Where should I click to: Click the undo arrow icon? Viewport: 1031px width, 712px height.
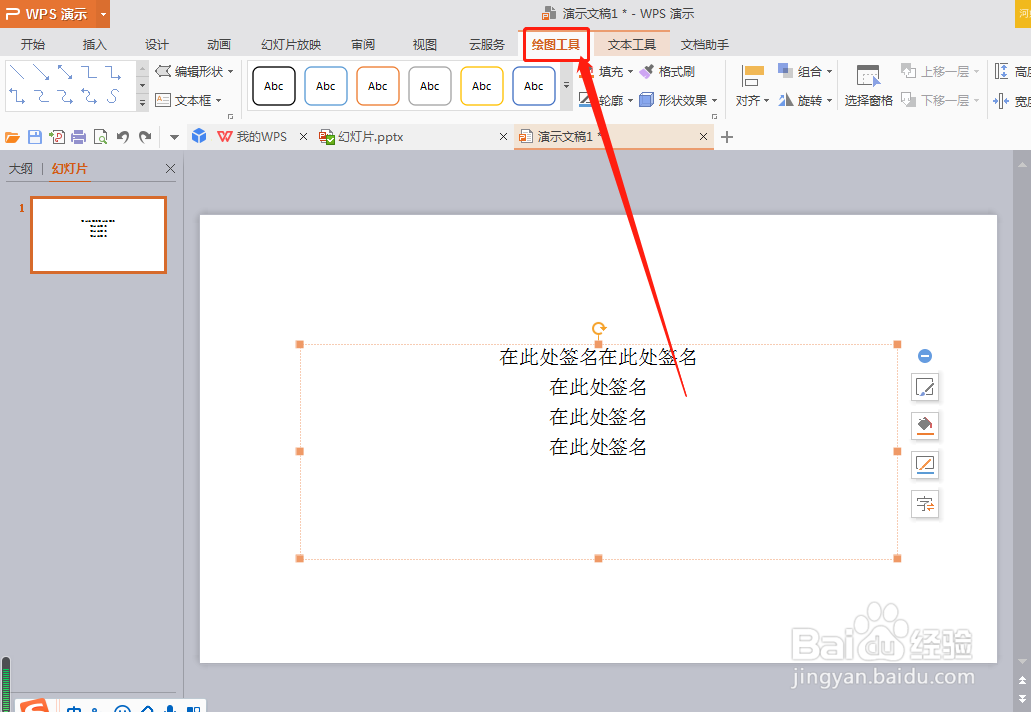(123, 137)
